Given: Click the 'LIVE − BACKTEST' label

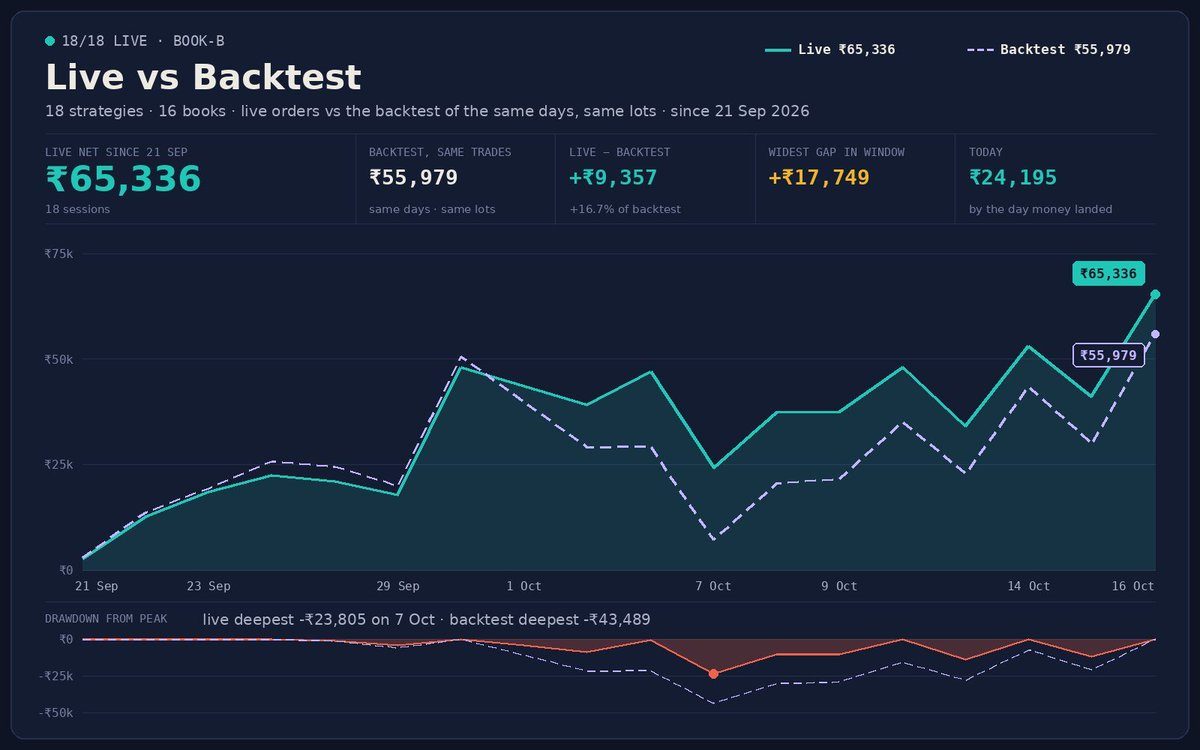Looking at the screenshot, I should (x=619, y=152).
